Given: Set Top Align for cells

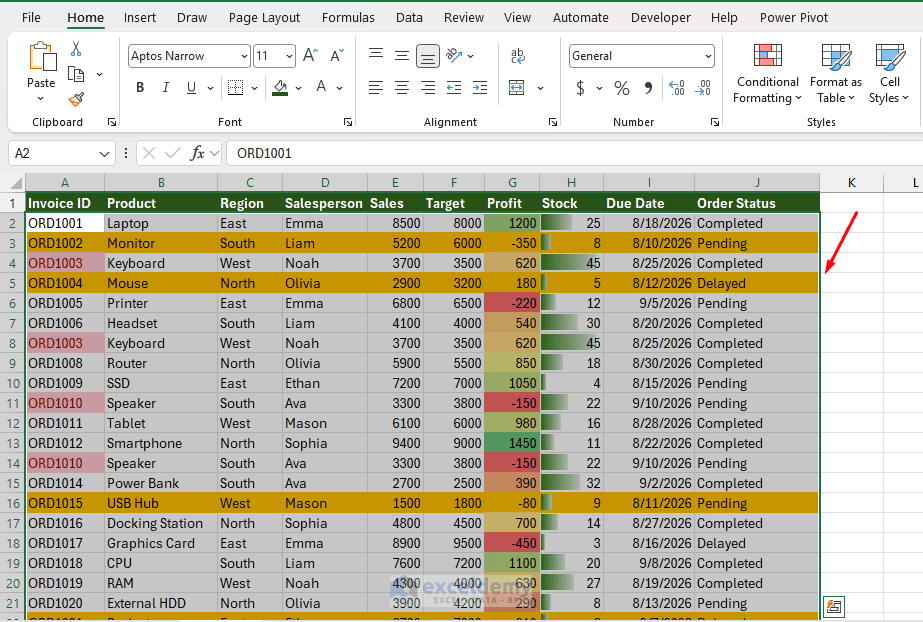Looking at the screenshot, I should pos(376,56).
